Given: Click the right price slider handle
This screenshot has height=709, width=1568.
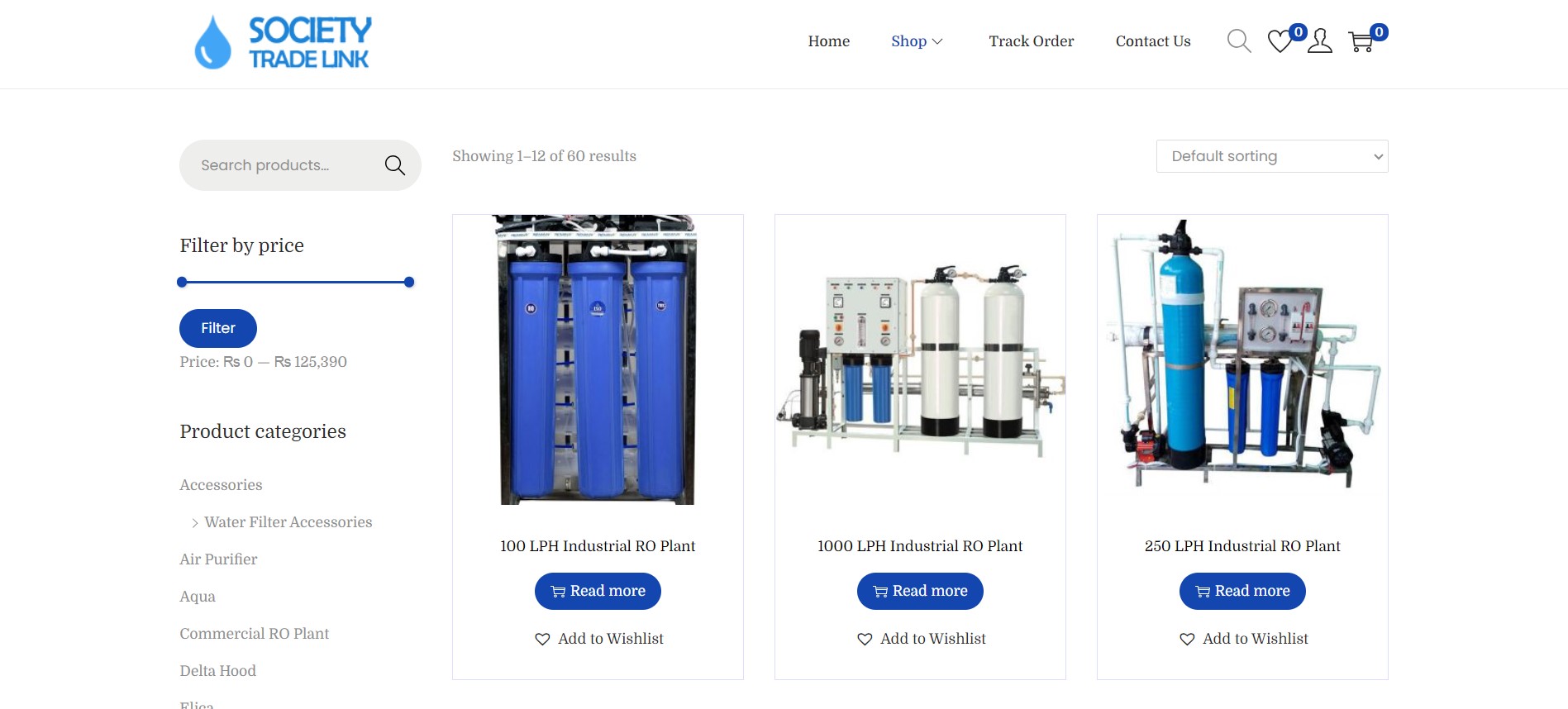Looking at the screenshot, I should pos(409,283).
